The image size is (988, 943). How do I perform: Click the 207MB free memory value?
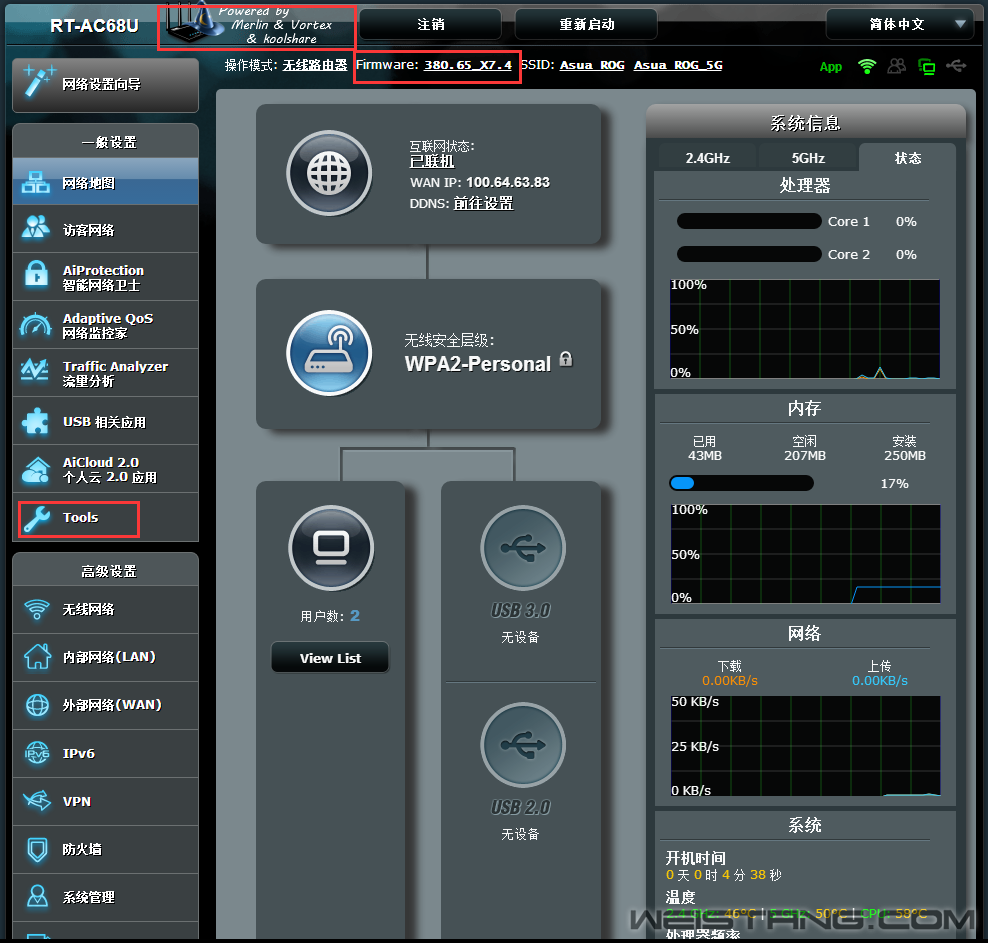(x=805, y=455)
